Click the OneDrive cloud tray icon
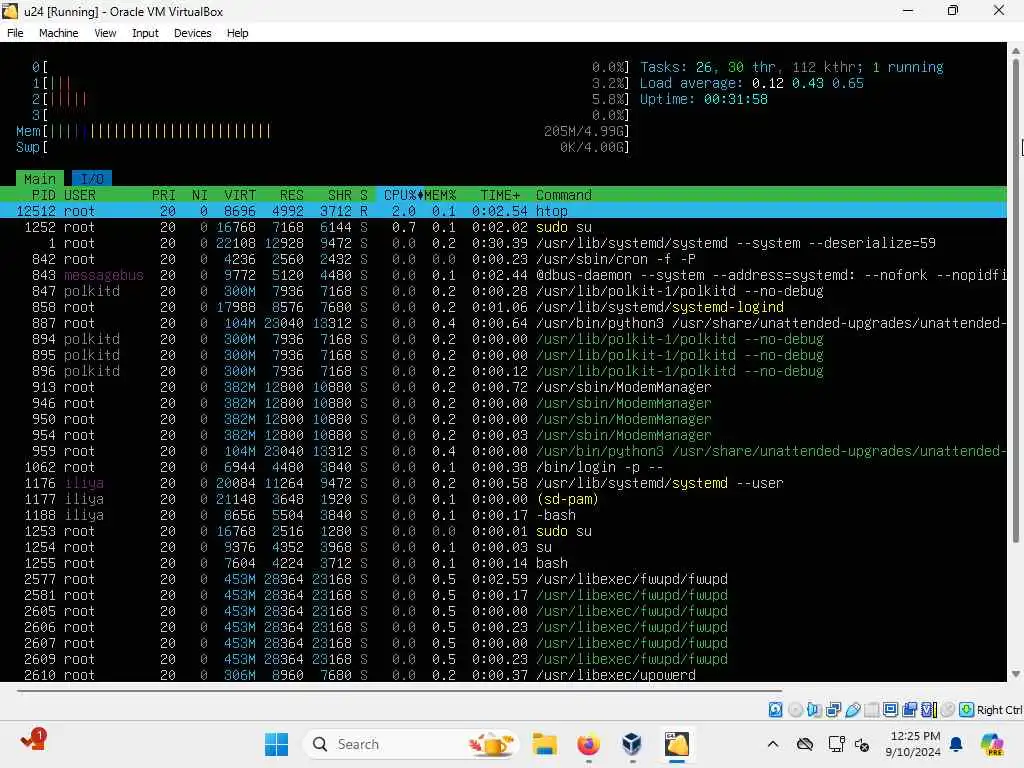 pyautogui.click(x=805, y=744)
